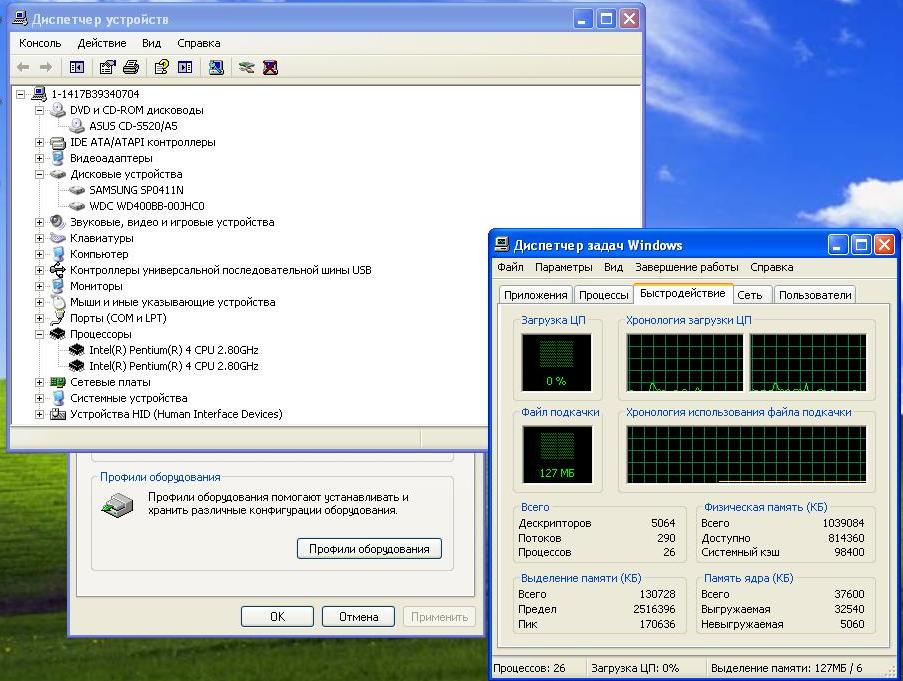Click the printer icon in Device Manager toolbar
Screen dimensions: 903x681
tap(131, 67)
